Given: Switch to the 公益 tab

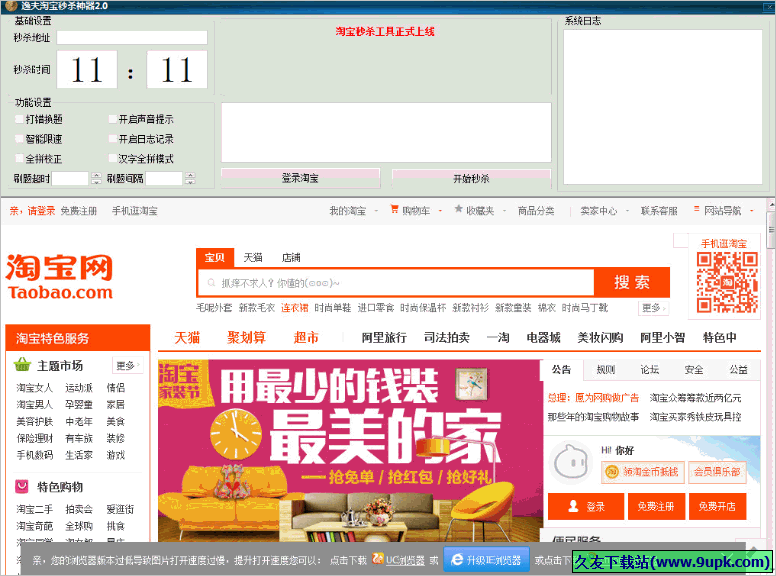Looking at the screenshot, I should point(738,369).
